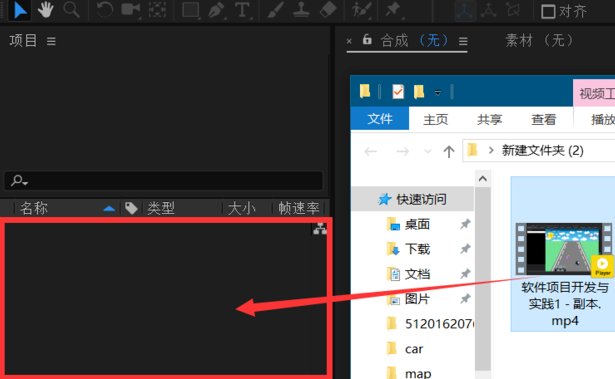615x379 pixels.
Task: Open the 查看 ribbon tab in Explorer
Action: pos(544,119)
